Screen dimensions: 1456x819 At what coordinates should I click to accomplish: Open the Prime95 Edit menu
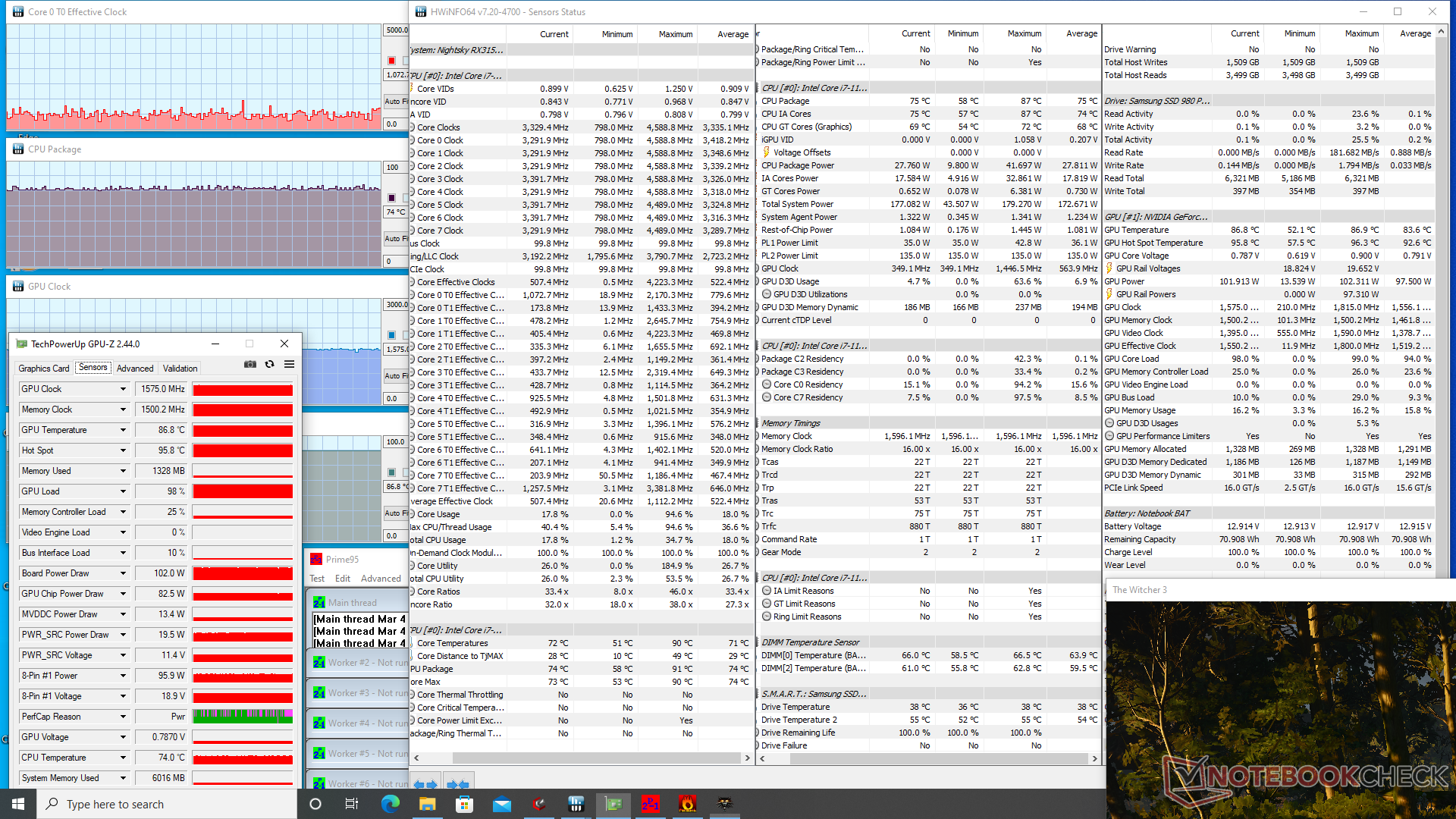[343, 579]
